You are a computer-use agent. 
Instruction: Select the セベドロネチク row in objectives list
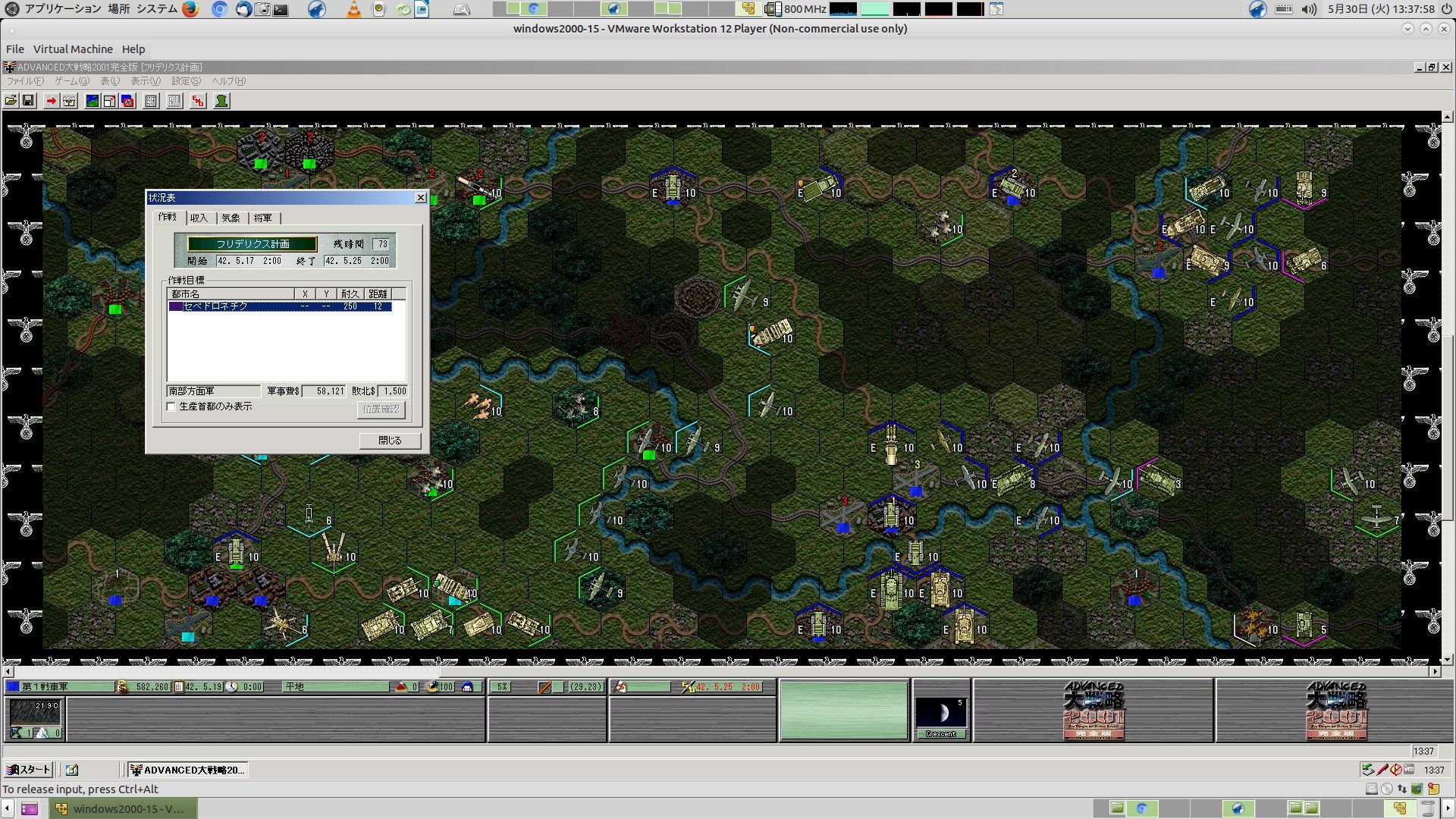[x=280, y=306]
